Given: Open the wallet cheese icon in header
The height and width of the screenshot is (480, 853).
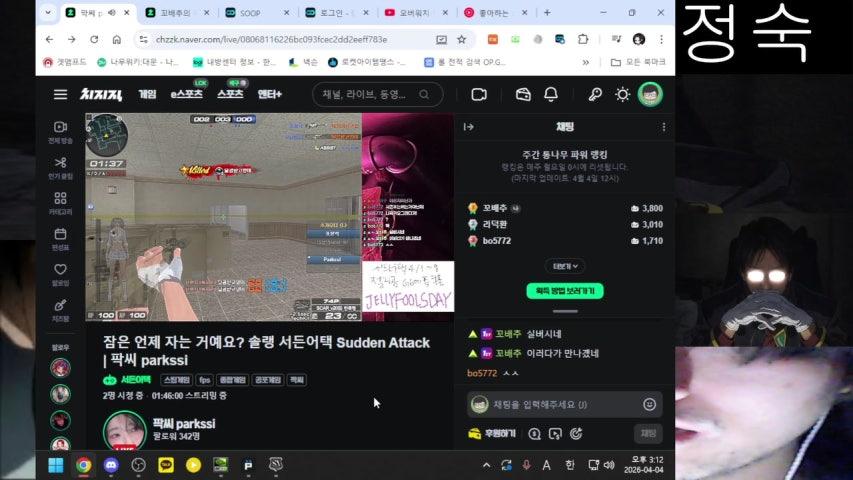Looking at the screenshot, I should pos(523,94).
